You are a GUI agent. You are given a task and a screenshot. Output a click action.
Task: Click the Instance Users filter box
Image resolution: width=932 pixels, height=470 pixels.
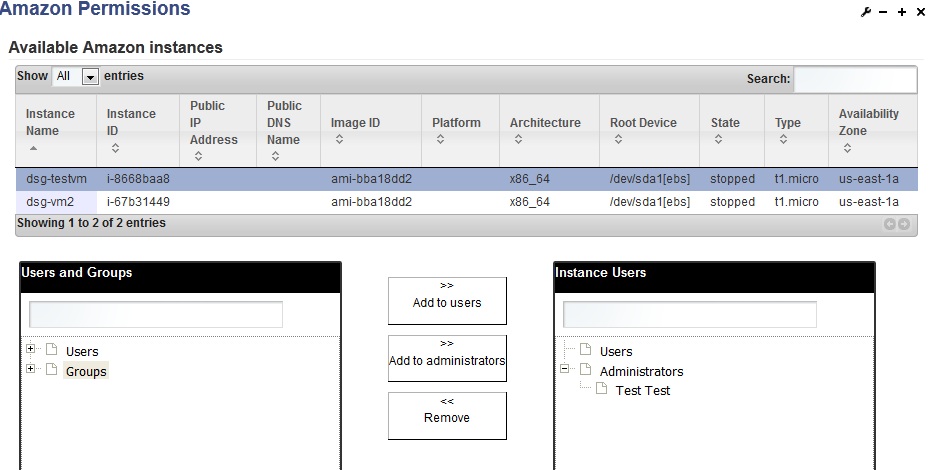click(x=689, y=314)
